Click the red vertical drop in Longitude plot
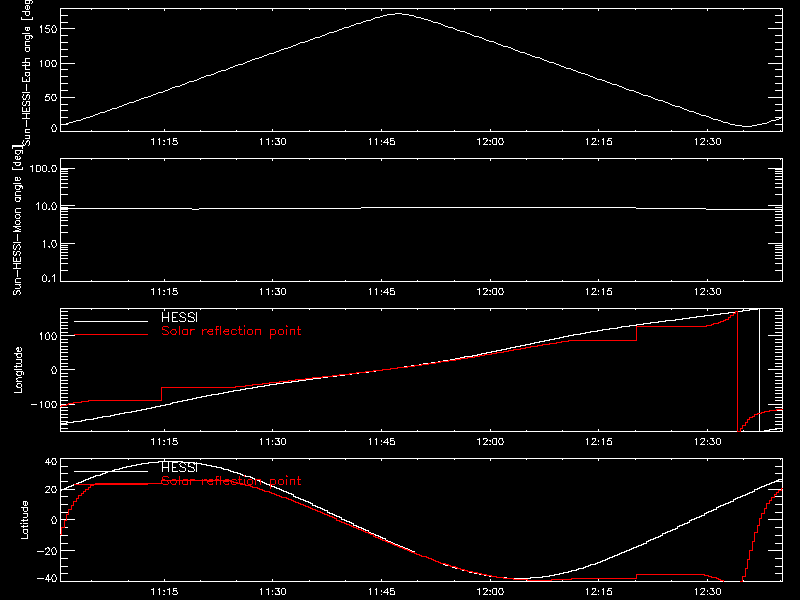This screenshot has height=600, width=800. coord(737,371)
